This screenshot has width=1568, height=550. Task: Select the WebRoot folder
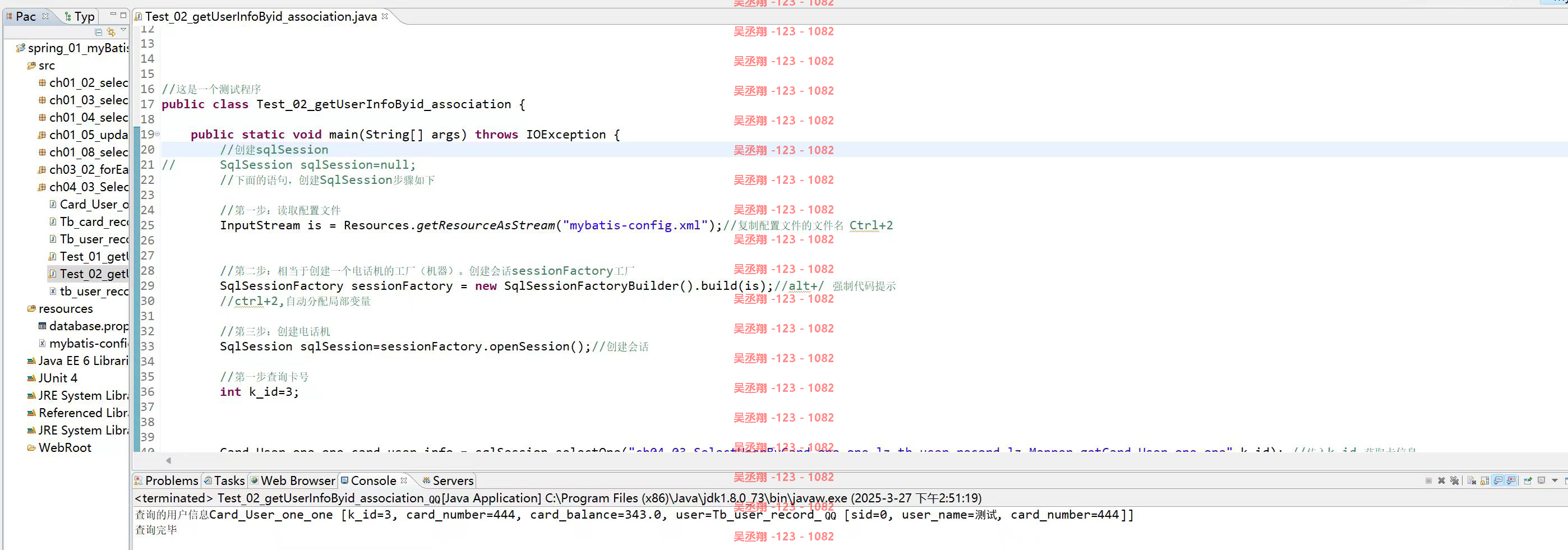[59, 448]
